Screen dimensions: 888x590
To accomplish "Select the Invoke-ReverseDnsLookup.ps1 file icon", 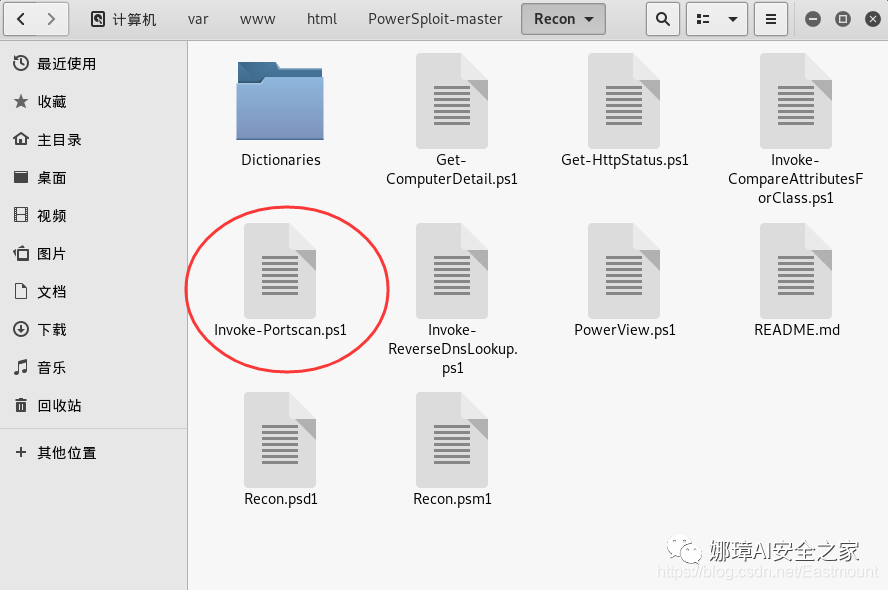I will pos(452,271).
